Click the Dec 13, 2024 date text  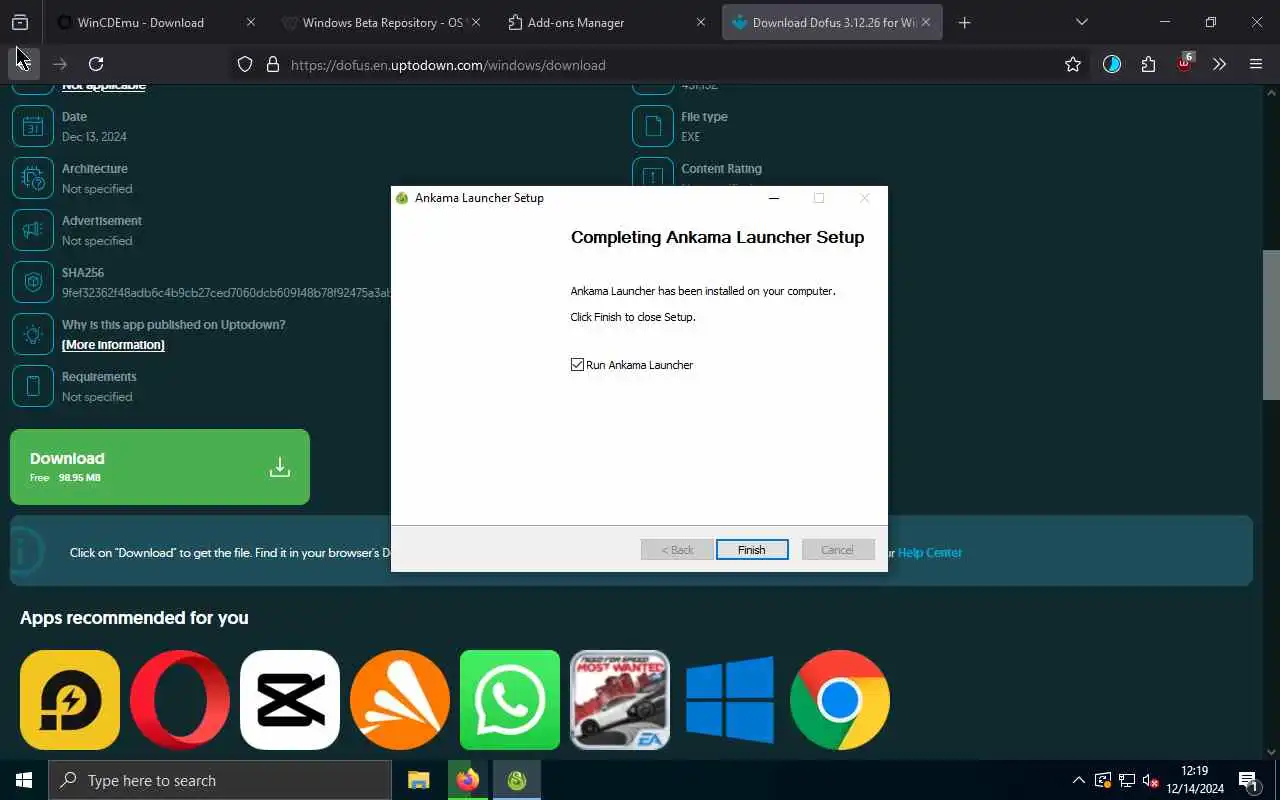(94, 137)
